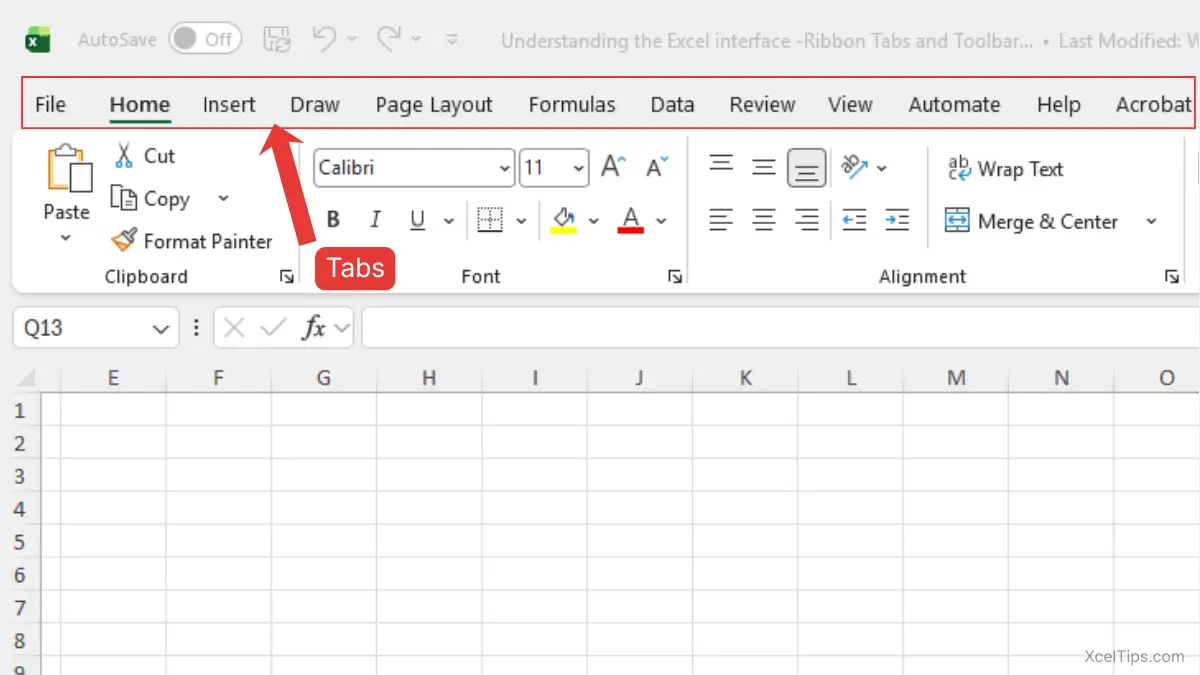The width and height of the screenshot is (1200, 675).
Task: Toggle underline formatting
Action: tap(417, 219)
